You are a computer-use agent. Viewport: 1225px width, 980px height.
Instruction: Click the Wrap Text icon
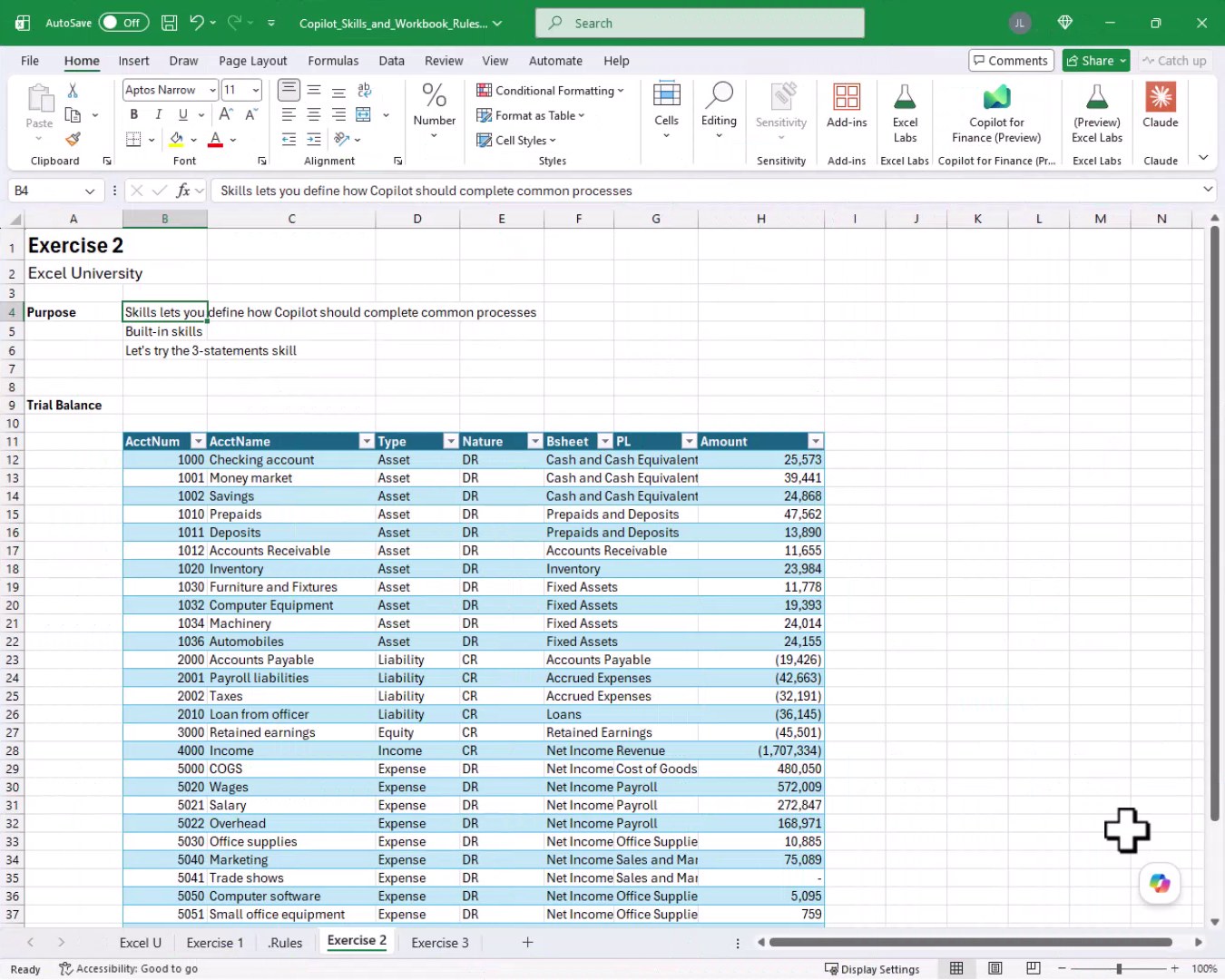(365, 90)
